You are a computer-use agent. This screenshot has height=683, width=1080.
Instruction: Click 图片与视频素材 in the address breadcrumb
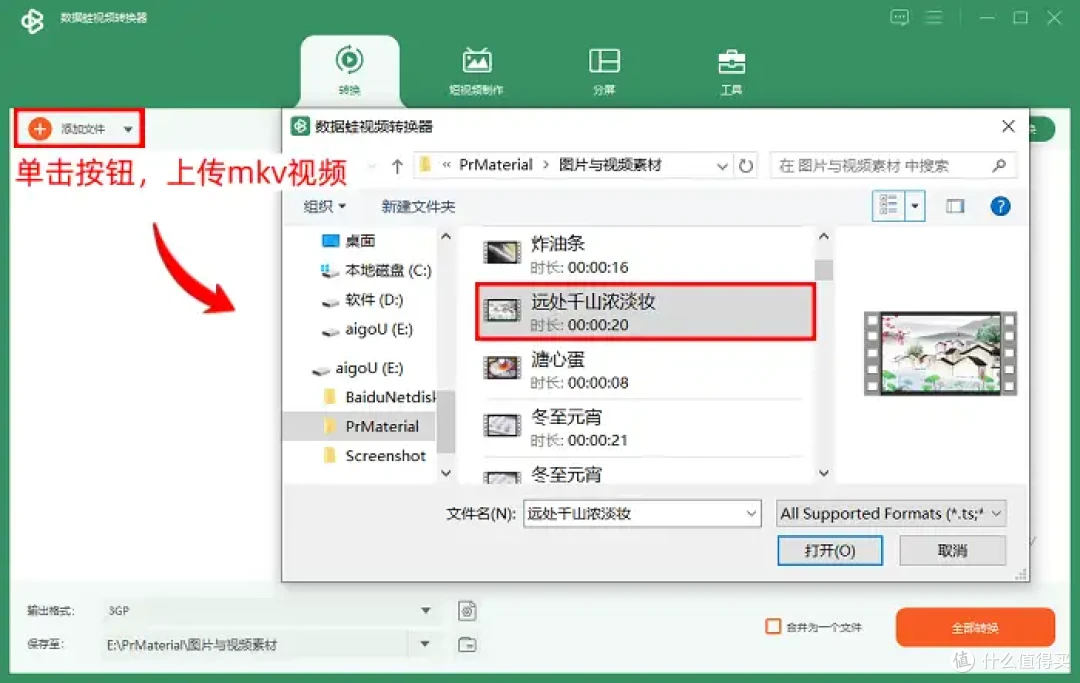tap(610, 165)
